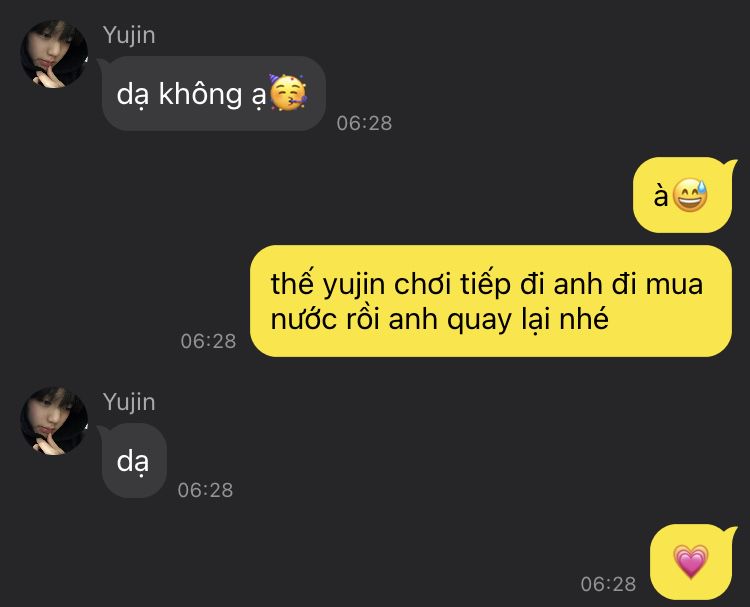
Task: Tap the sweat smile emoji
Action: click(x=690, y=195)
